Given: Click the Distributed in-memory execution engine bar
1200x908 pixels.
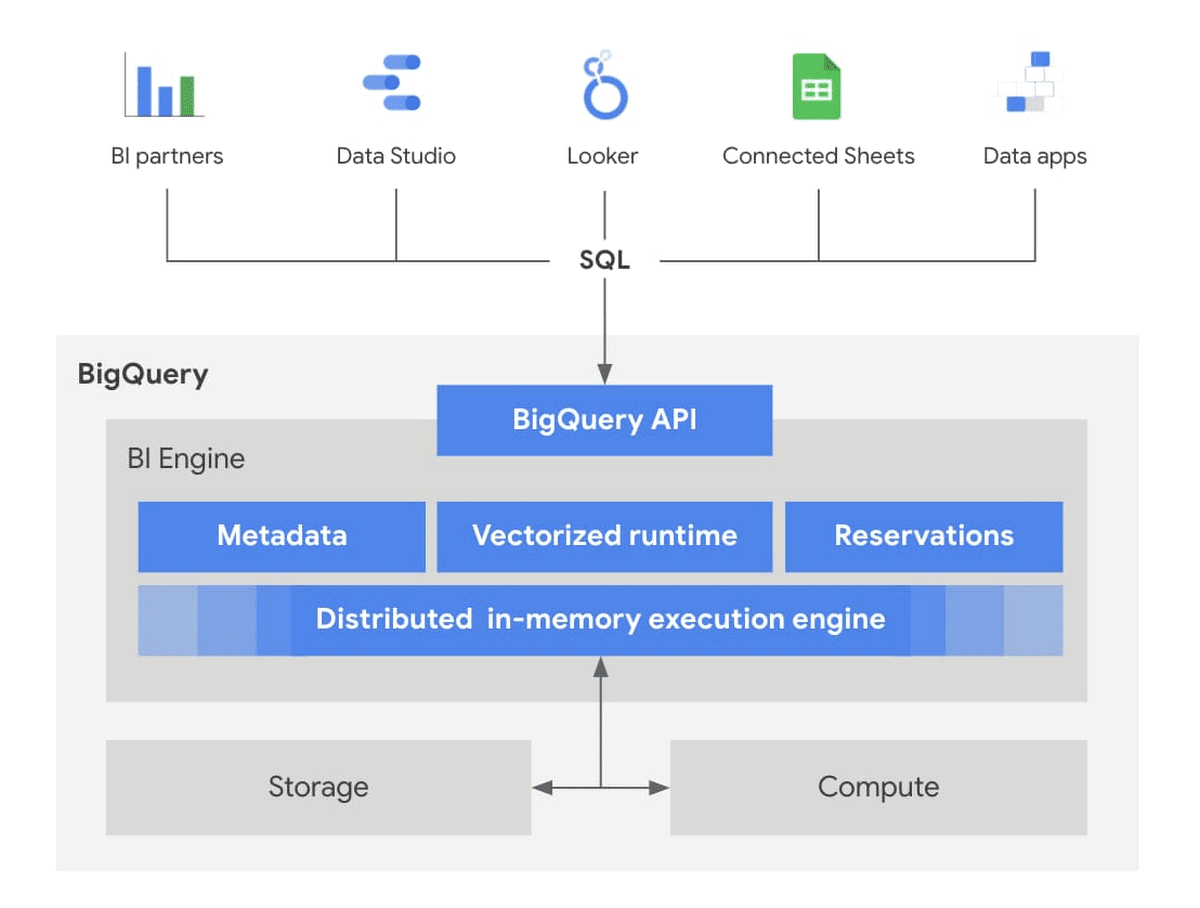Looking at the screenshot, I should point(600,619).
